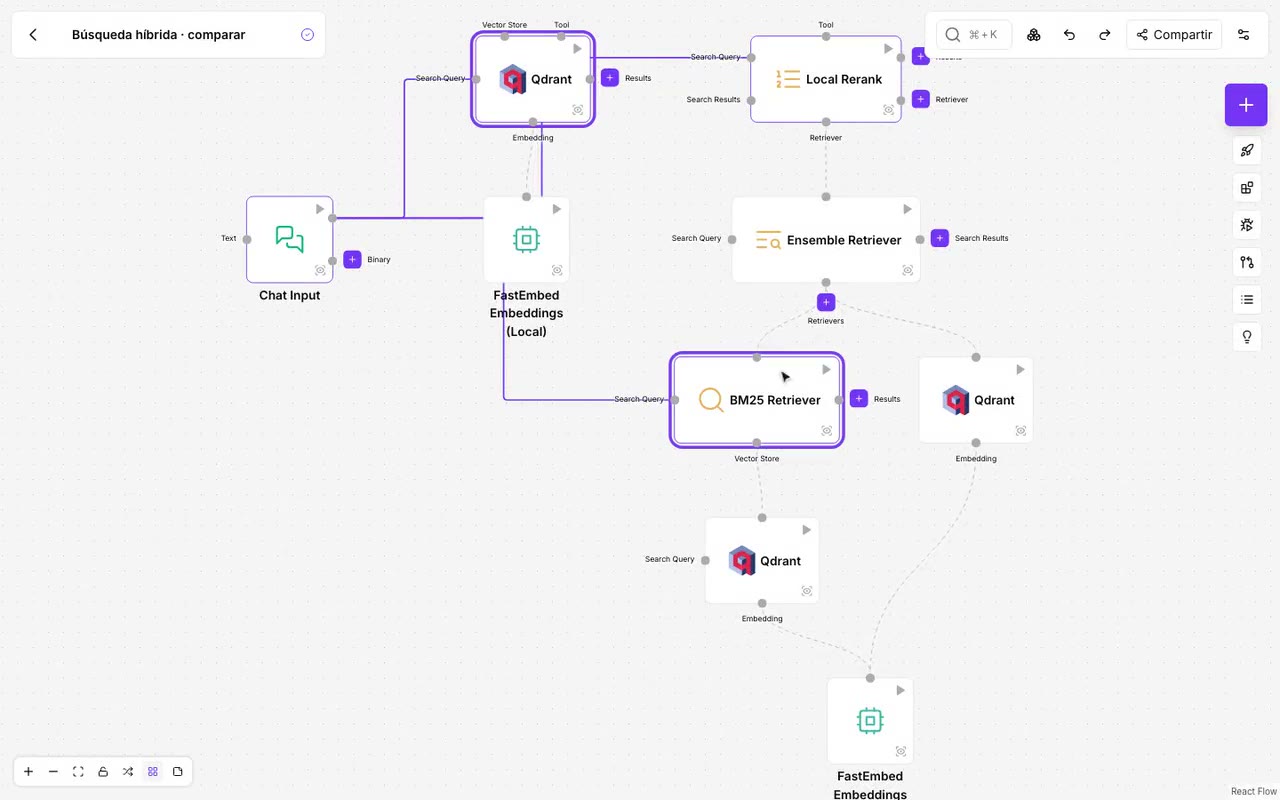
Task: Click the plus button beside Binary output
Action: (352, 260)
